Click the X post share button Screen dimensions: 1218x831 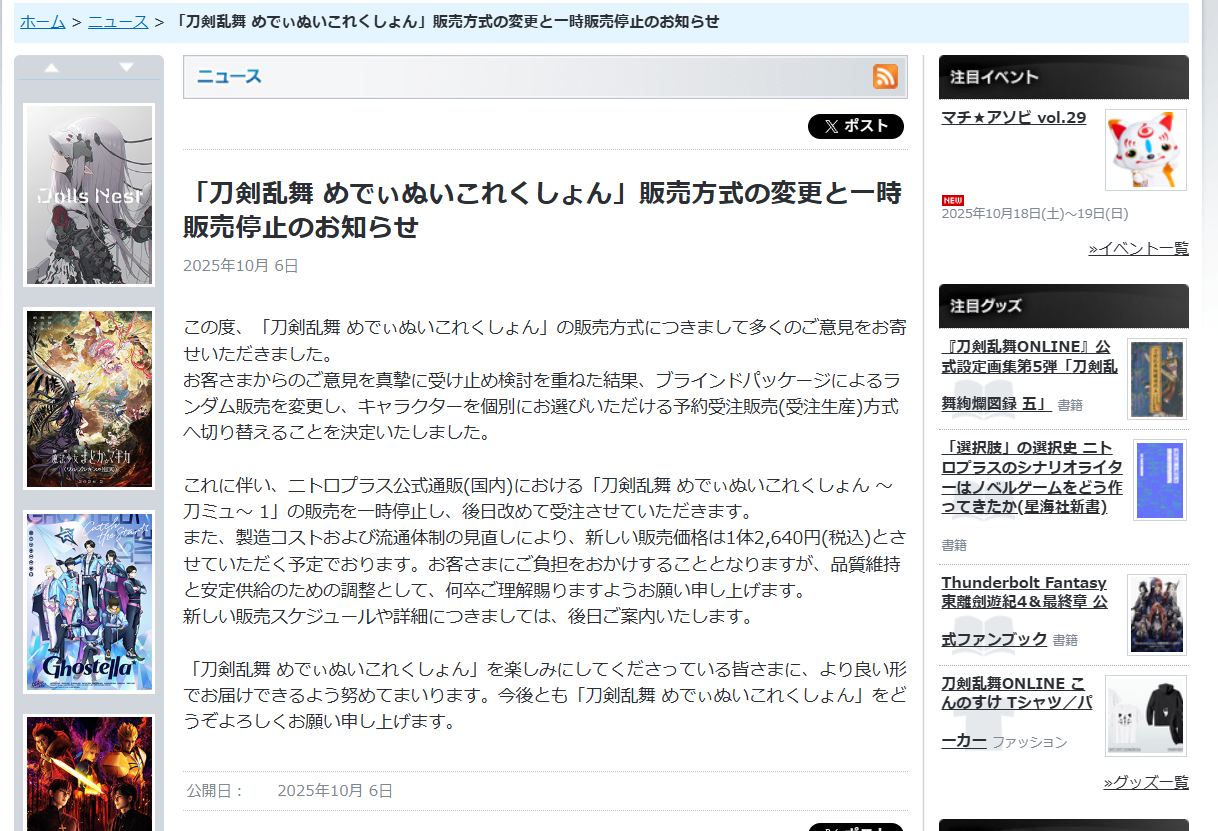pos(855,126)
